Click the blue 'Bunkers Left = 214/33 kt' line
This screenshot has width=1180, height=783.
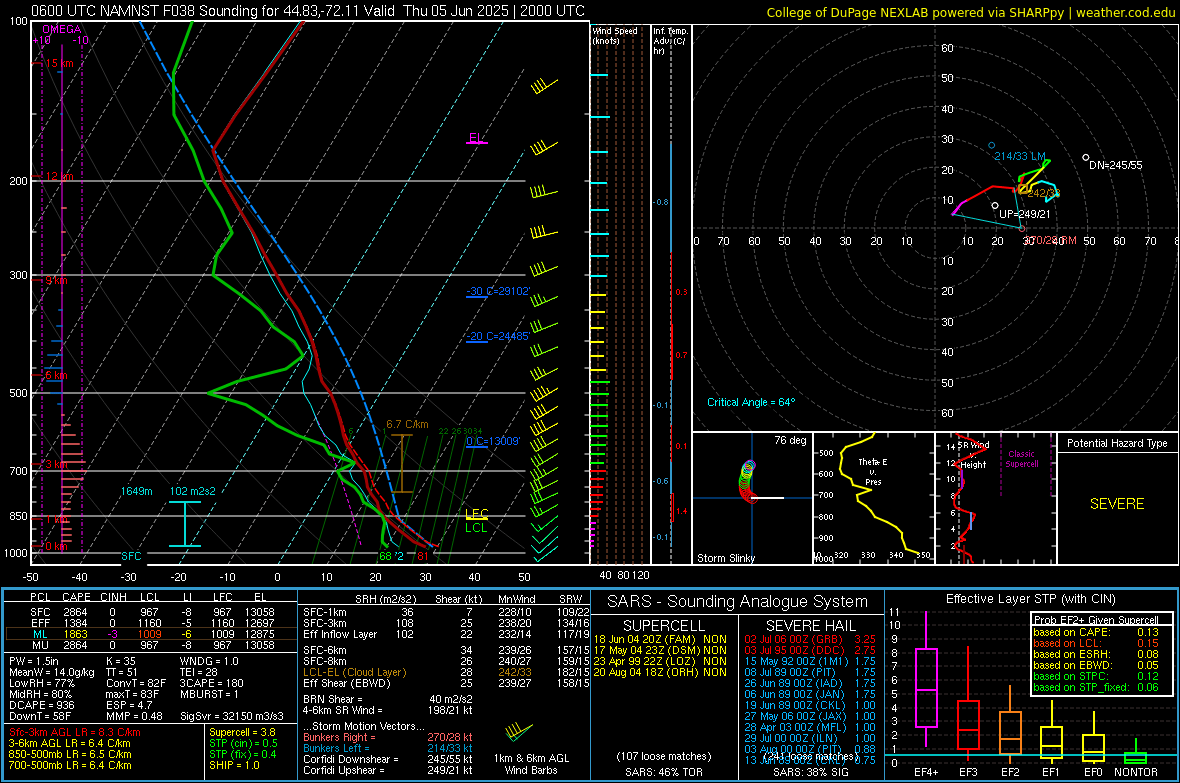388,748
